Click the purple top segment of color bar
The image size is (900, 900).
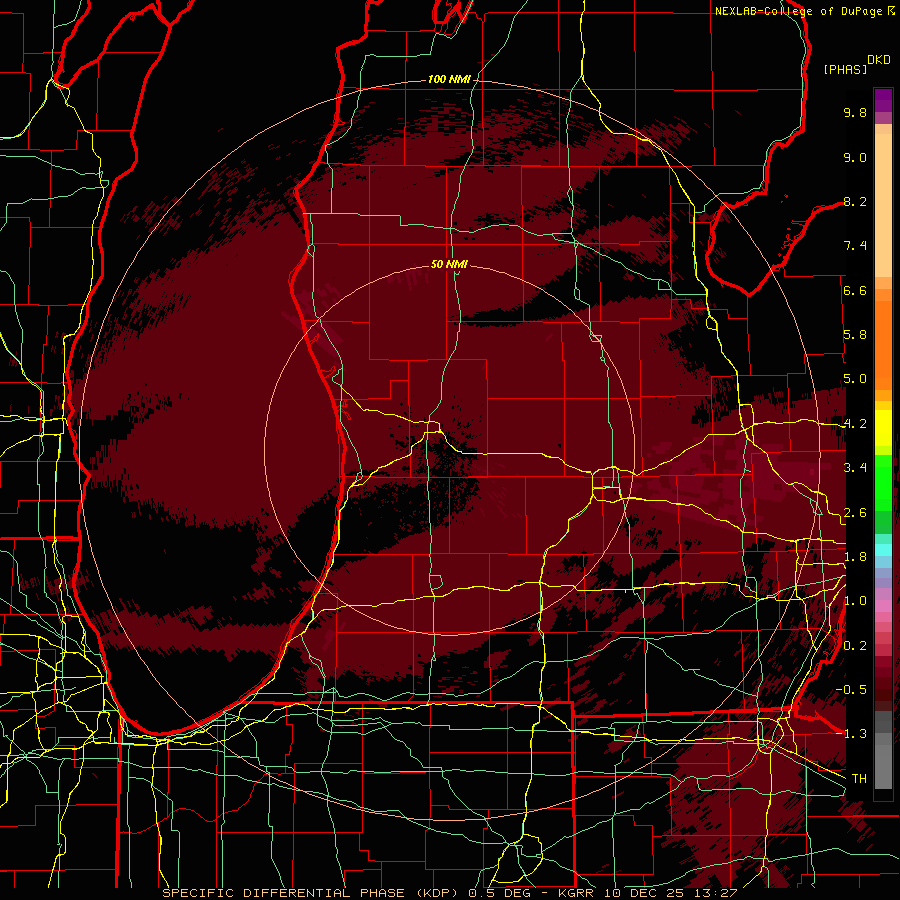883,100
